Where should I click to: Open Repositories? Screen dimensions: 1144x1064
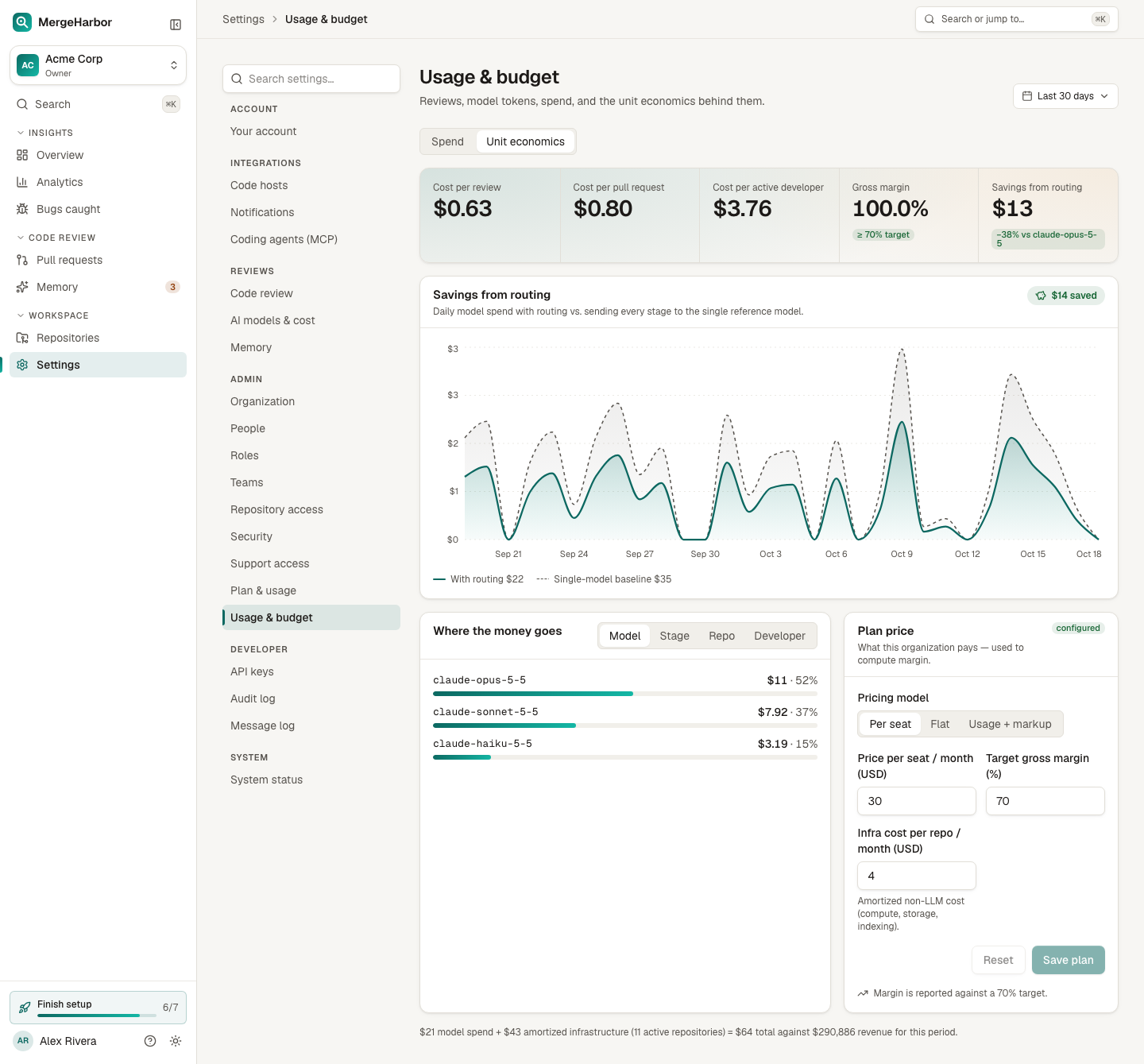pos(98,338)
